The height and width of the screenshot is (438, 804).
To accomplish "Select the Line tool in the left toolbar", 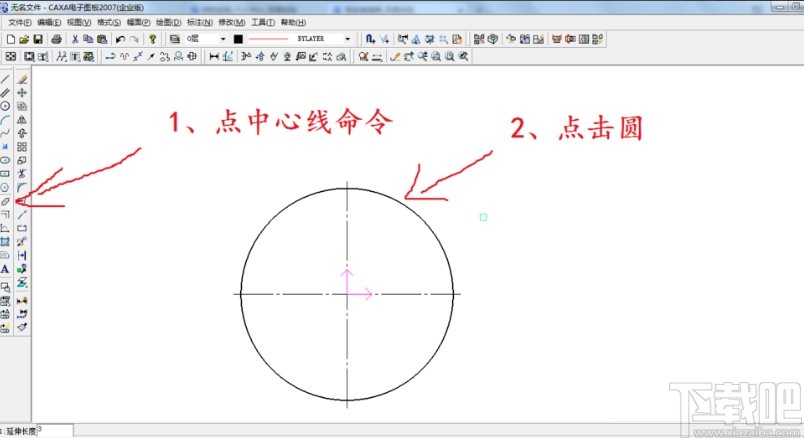I will (x=5, y=79).
